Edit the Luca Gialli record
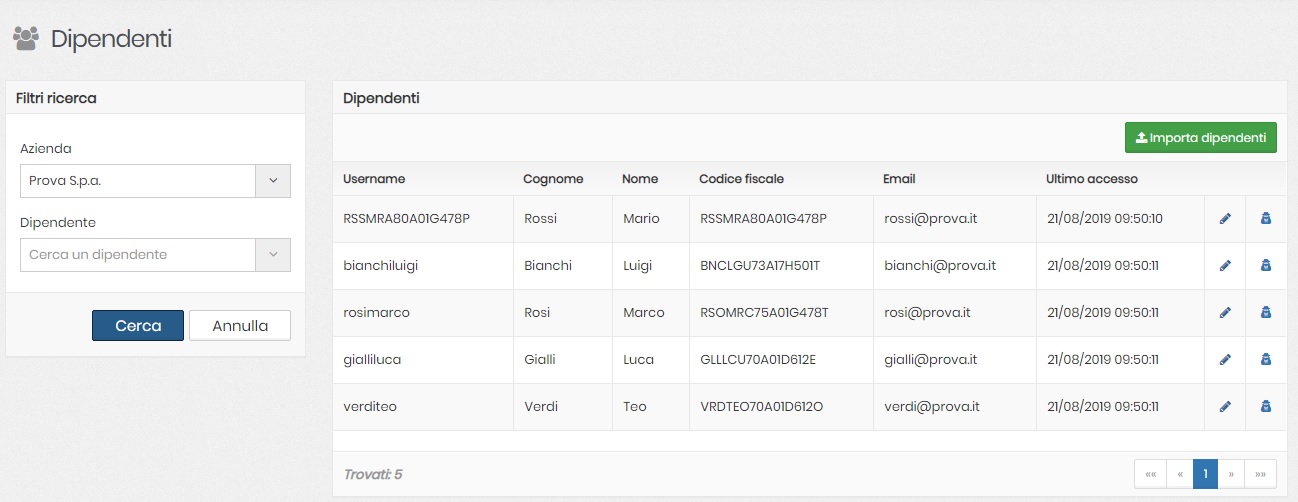The height and width of the screenshot is (502, 1298). [x=1225, y=360]
